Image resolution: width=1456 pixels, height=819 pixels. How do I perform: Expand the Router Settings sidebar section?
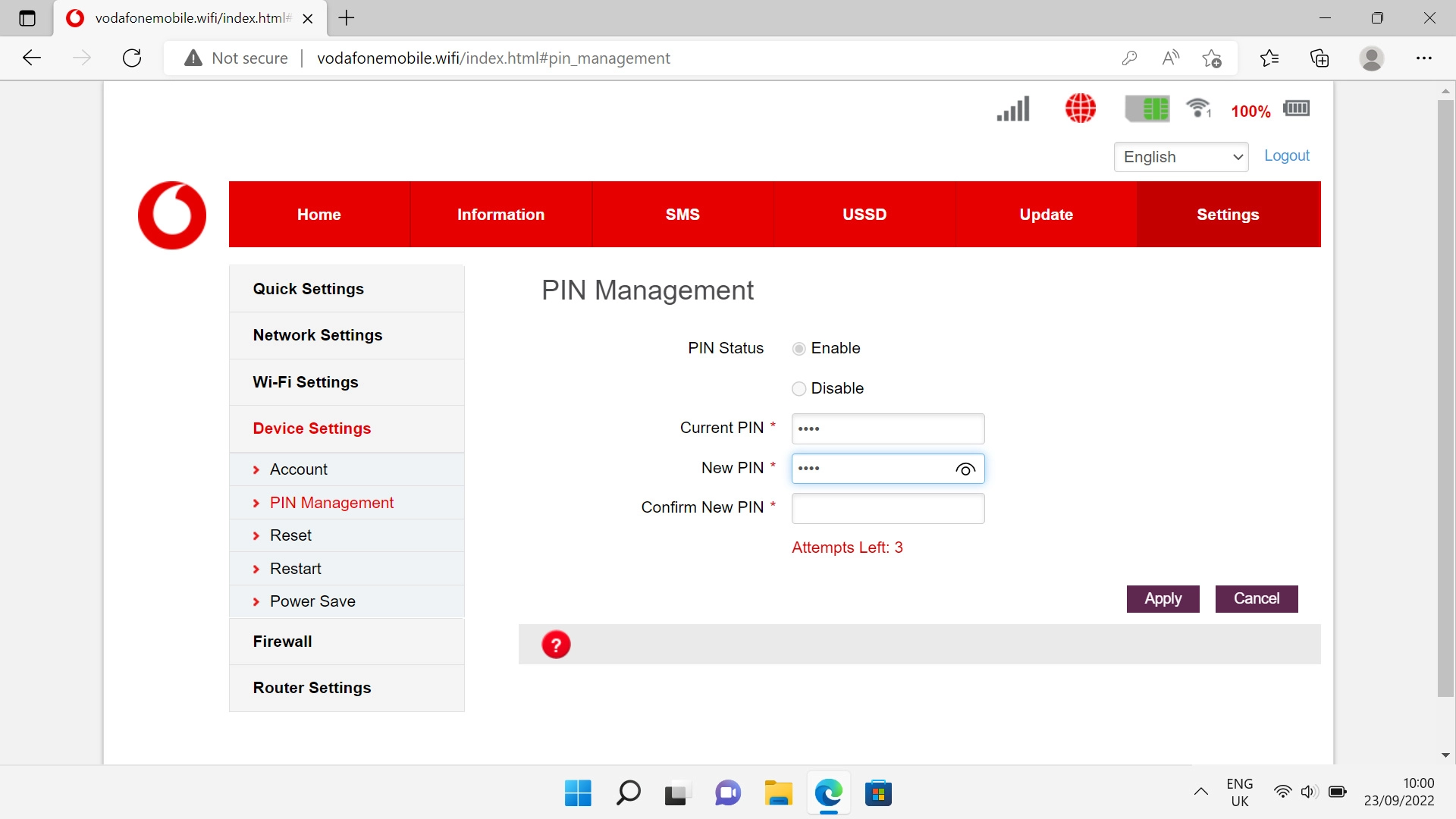click(x=312, y=688)
